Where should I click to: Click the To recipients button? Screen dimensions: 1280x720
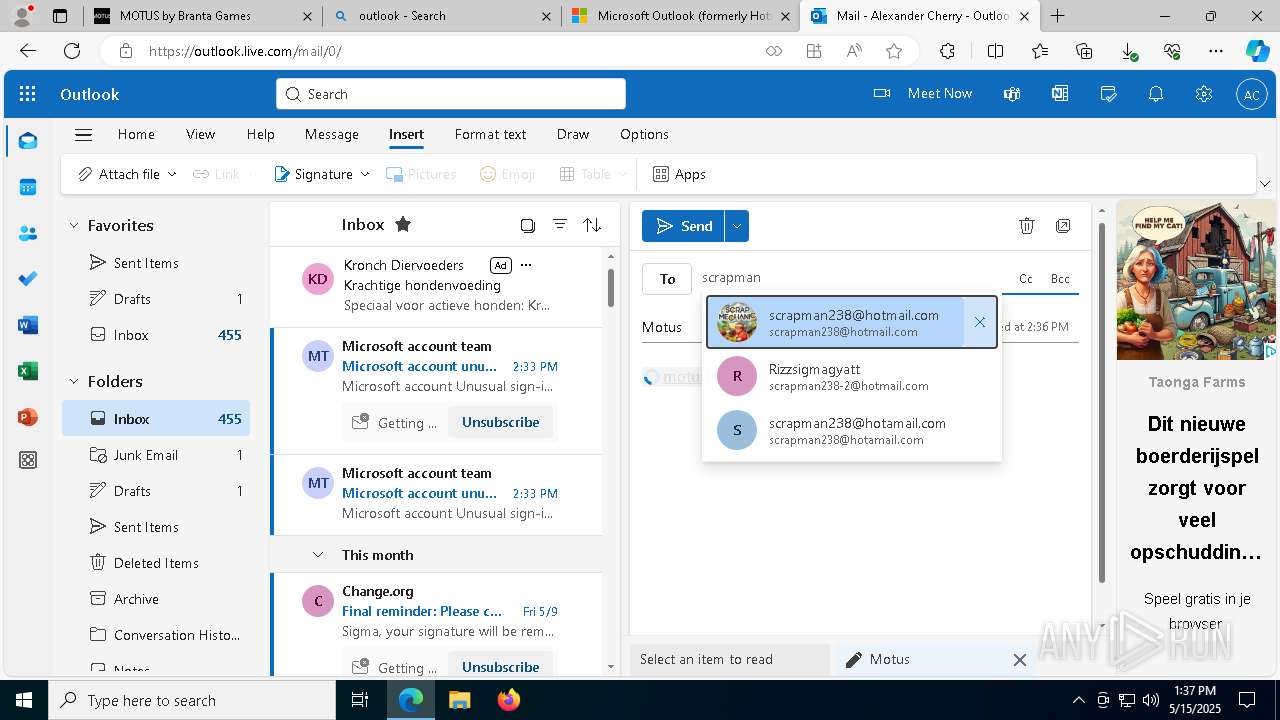[667, 279]
